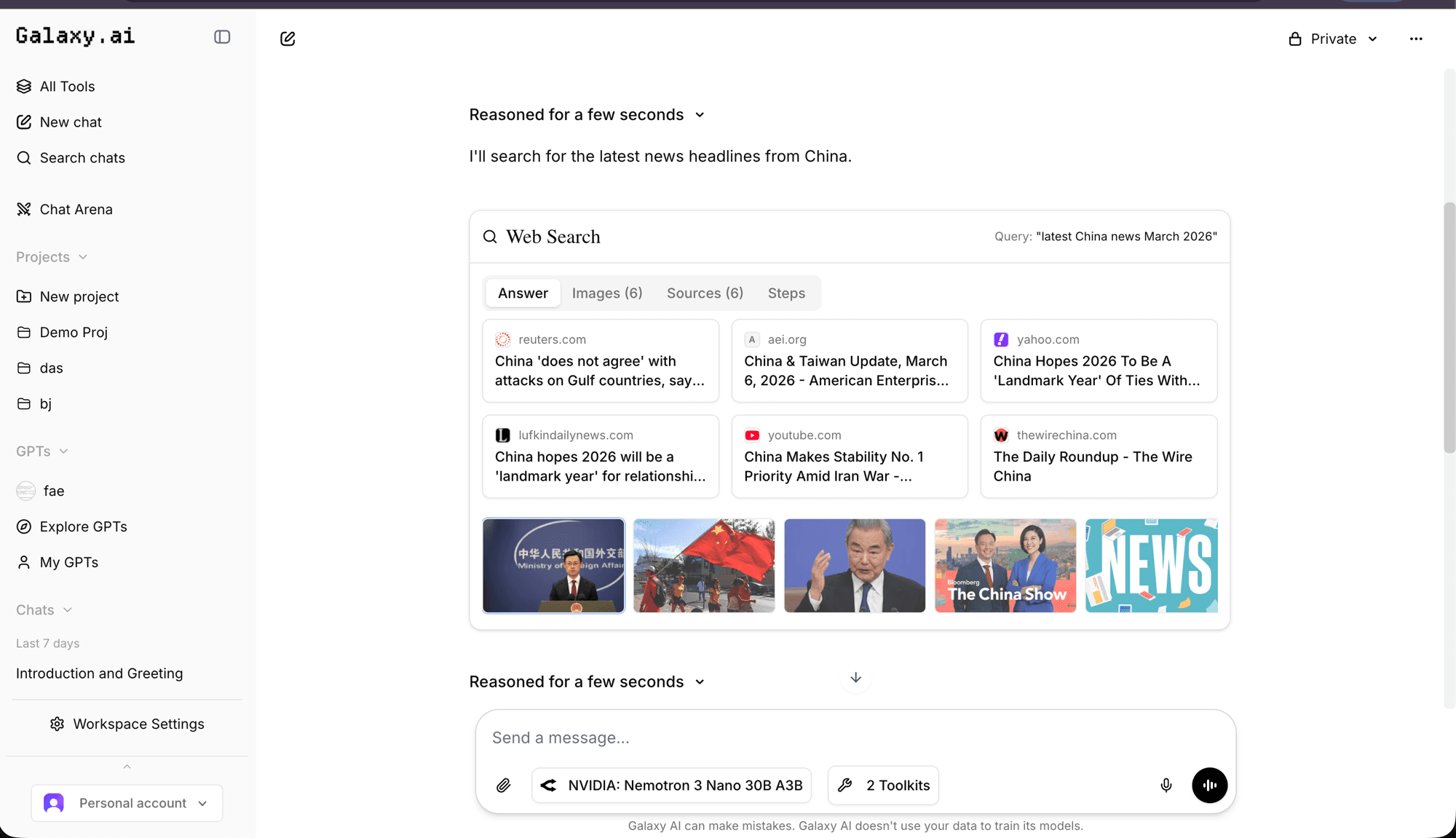Viewport: 1456px width, 838px height.
Task: Start voice input with the microphone icon
Action: [1166, 786]
